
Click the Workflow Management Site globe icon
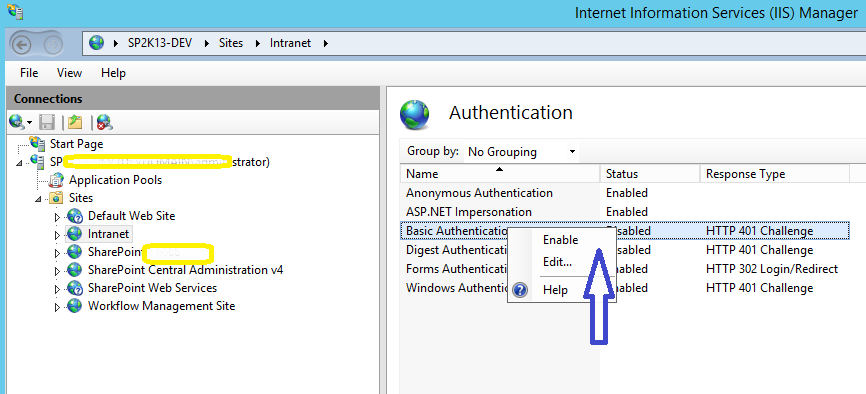pyautogui.click(x=75, y=306)
